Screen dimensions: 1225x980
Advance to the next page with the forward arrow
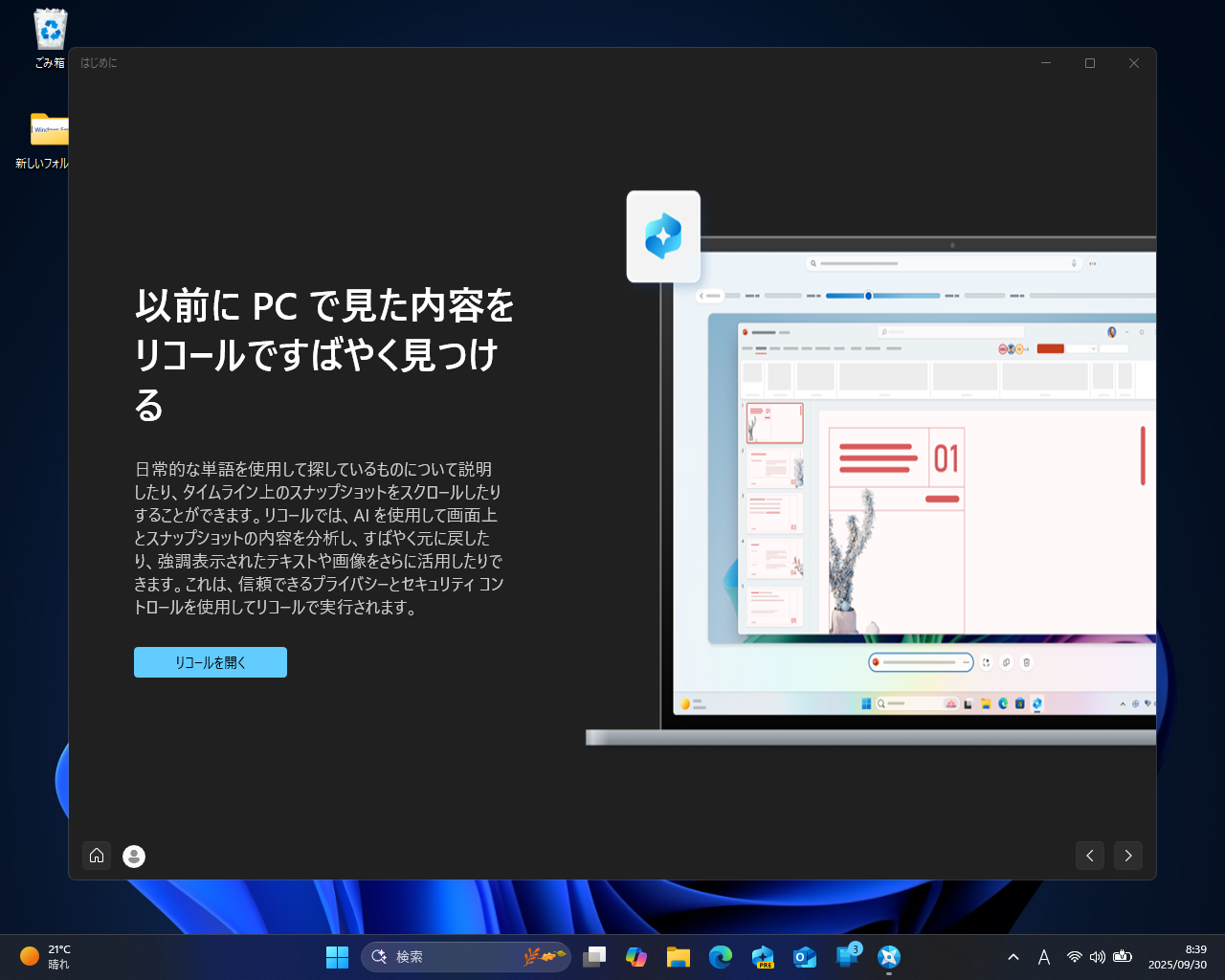(x=1127, y=856)
